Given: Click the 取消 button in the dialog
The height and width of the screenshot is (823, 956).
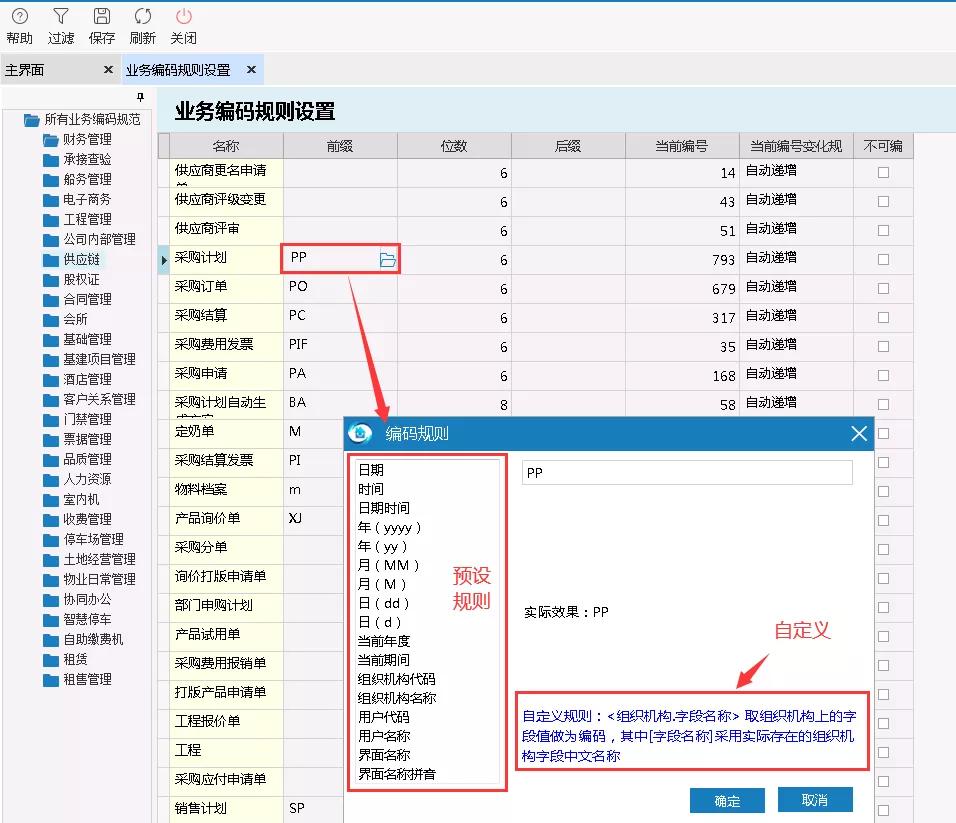Looking at the screenshot, I should point(815,800).
